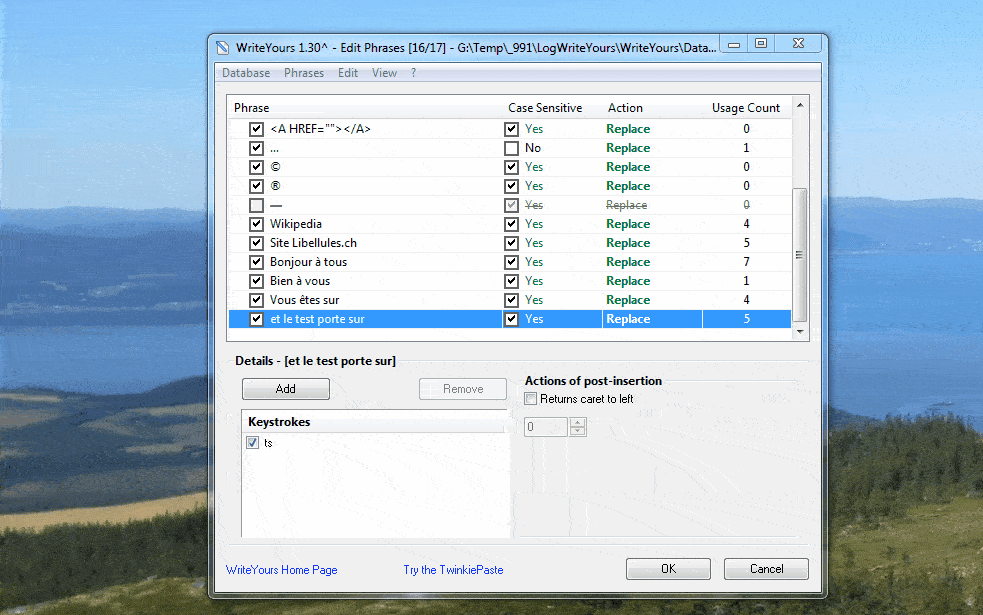The width and height of the screenshot is (983, 615).
Task: Open the Edit menu
Action: click(348, 73)
